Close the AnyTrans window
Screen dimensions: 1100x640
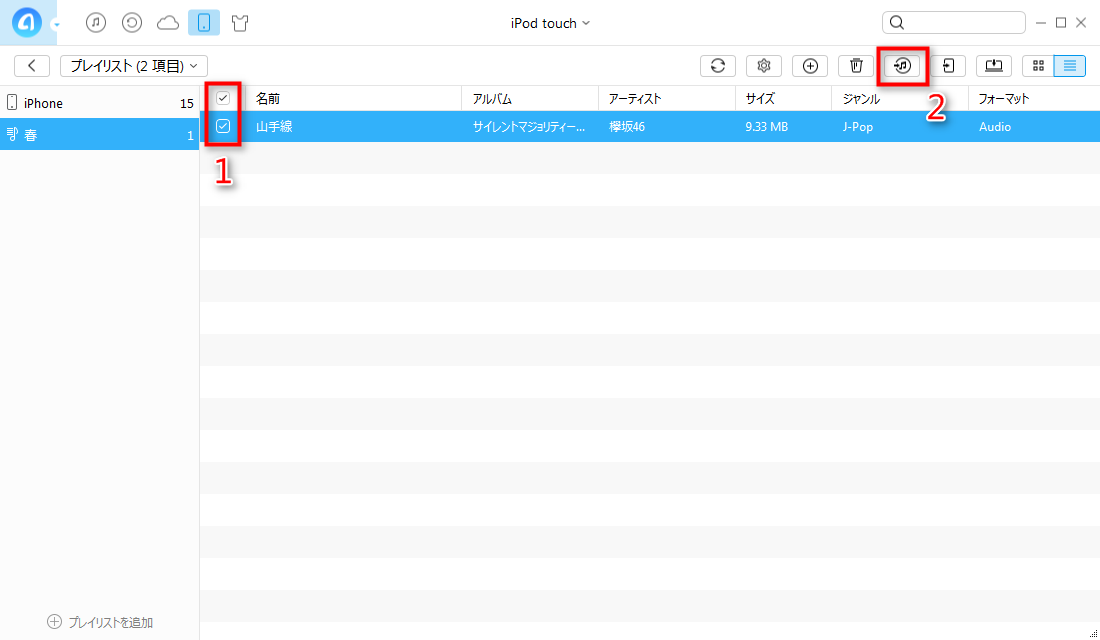(1081, 23)
